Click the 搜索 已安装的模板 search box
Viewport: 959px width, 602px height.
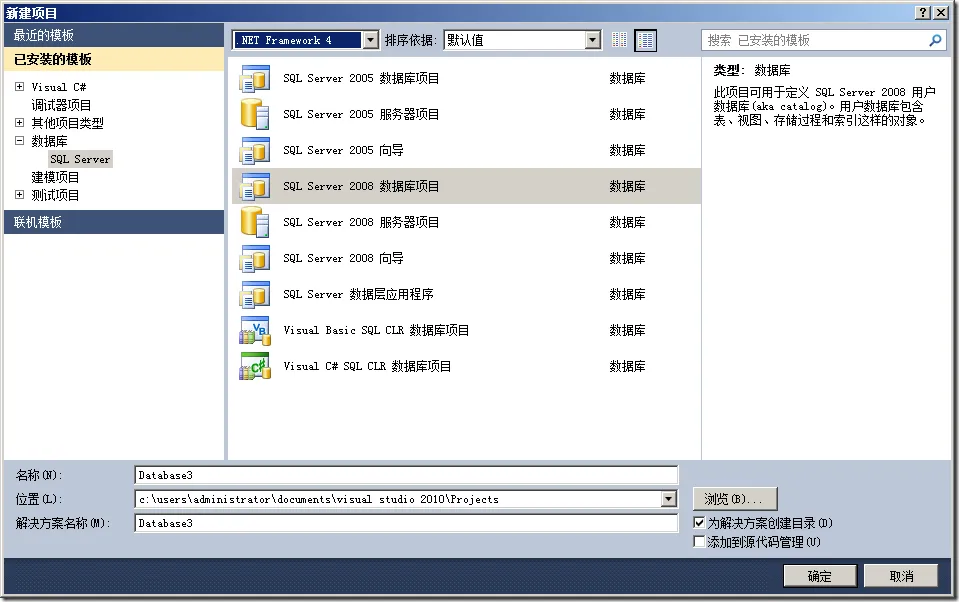[x=815, y=40]
